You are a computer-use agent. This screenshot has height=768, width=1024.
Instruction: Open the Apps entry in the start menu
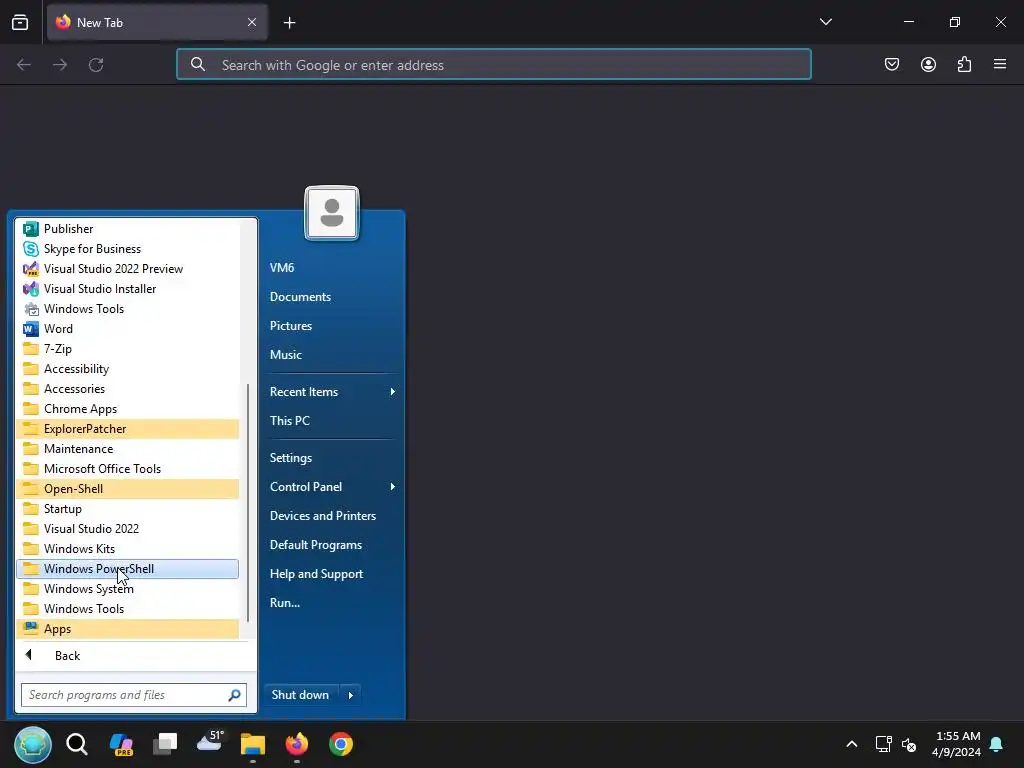(x=128, y=629)
